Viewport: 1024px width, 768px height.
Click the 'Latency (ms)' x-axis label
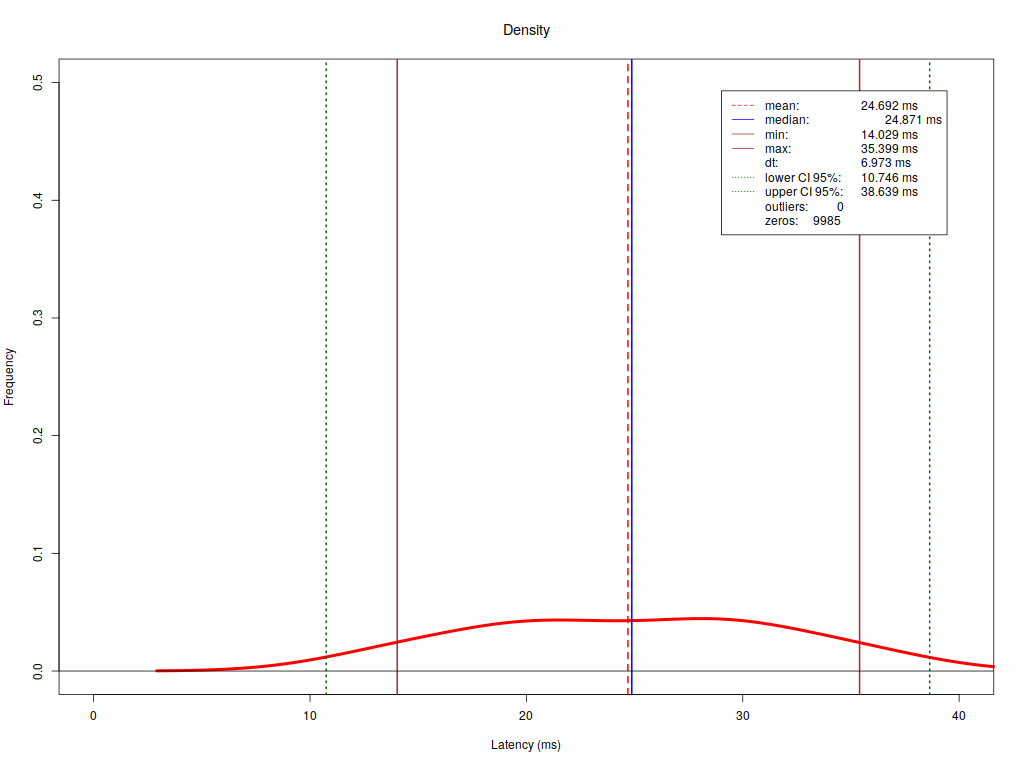(x=526, y=744)
